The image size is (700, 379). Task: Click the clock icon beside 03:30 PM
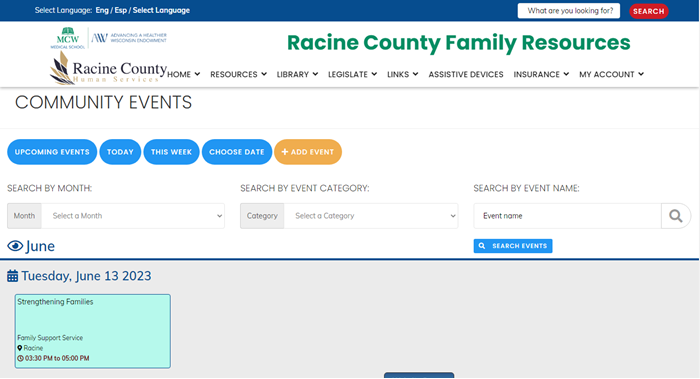tap(20, 358)
